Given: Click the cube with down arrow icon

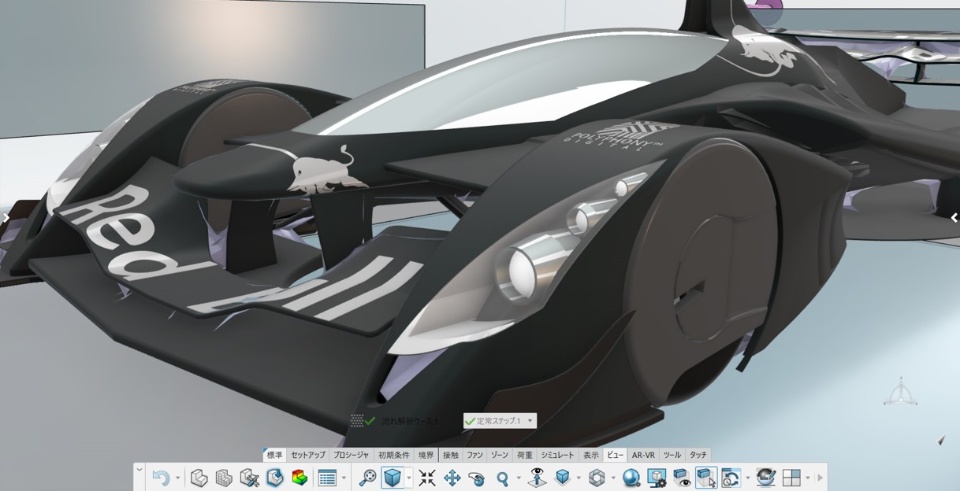Looking at the screenshot, I should click(x=563, y=478).
